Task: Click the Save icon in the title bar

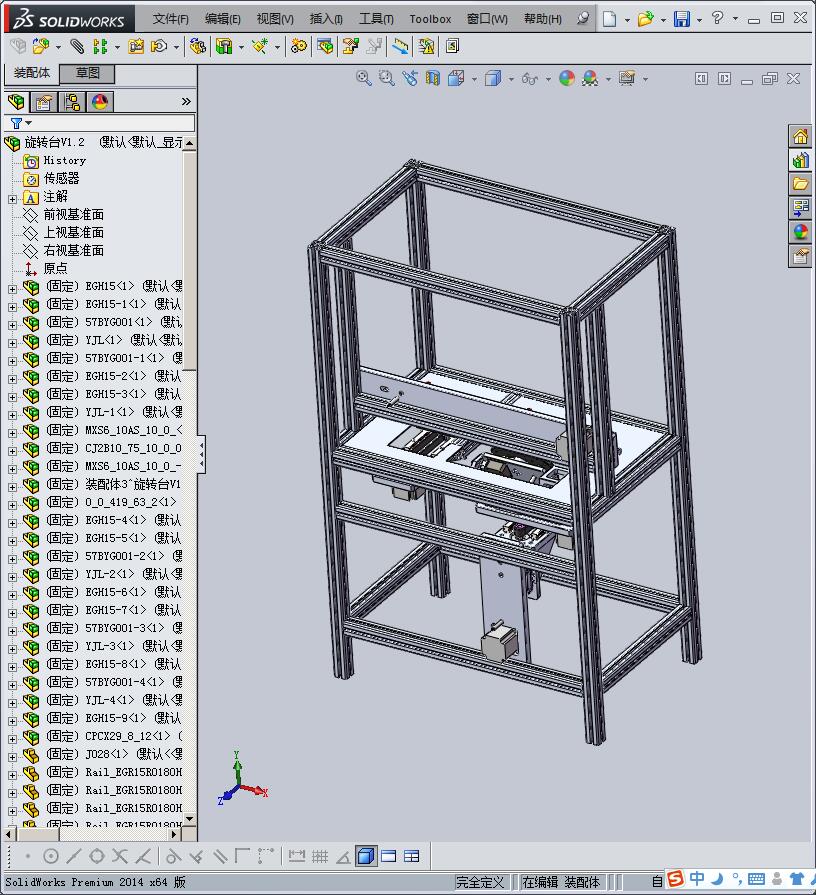Action: (x=681, y=19)
